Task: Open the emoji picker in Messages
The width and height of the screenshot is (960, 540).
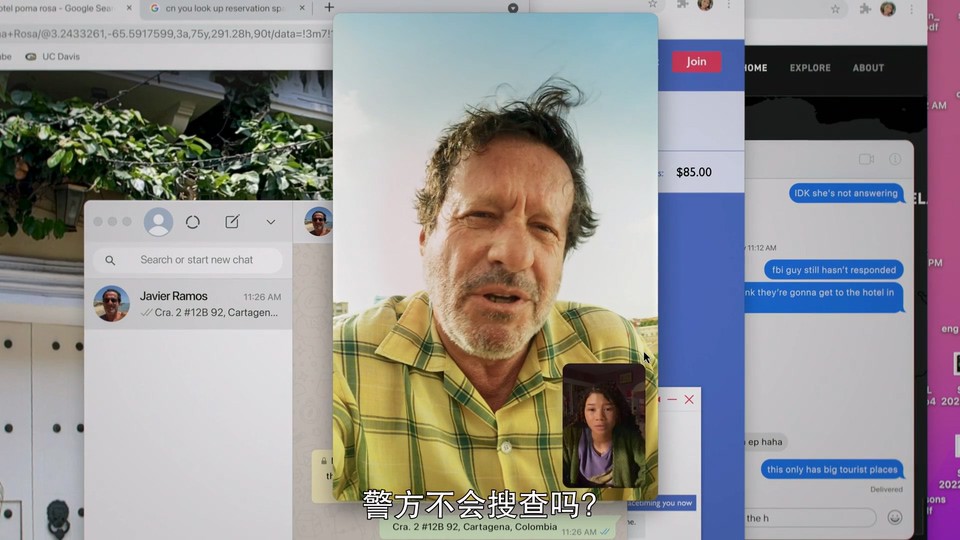Action: tap(894, 517)
